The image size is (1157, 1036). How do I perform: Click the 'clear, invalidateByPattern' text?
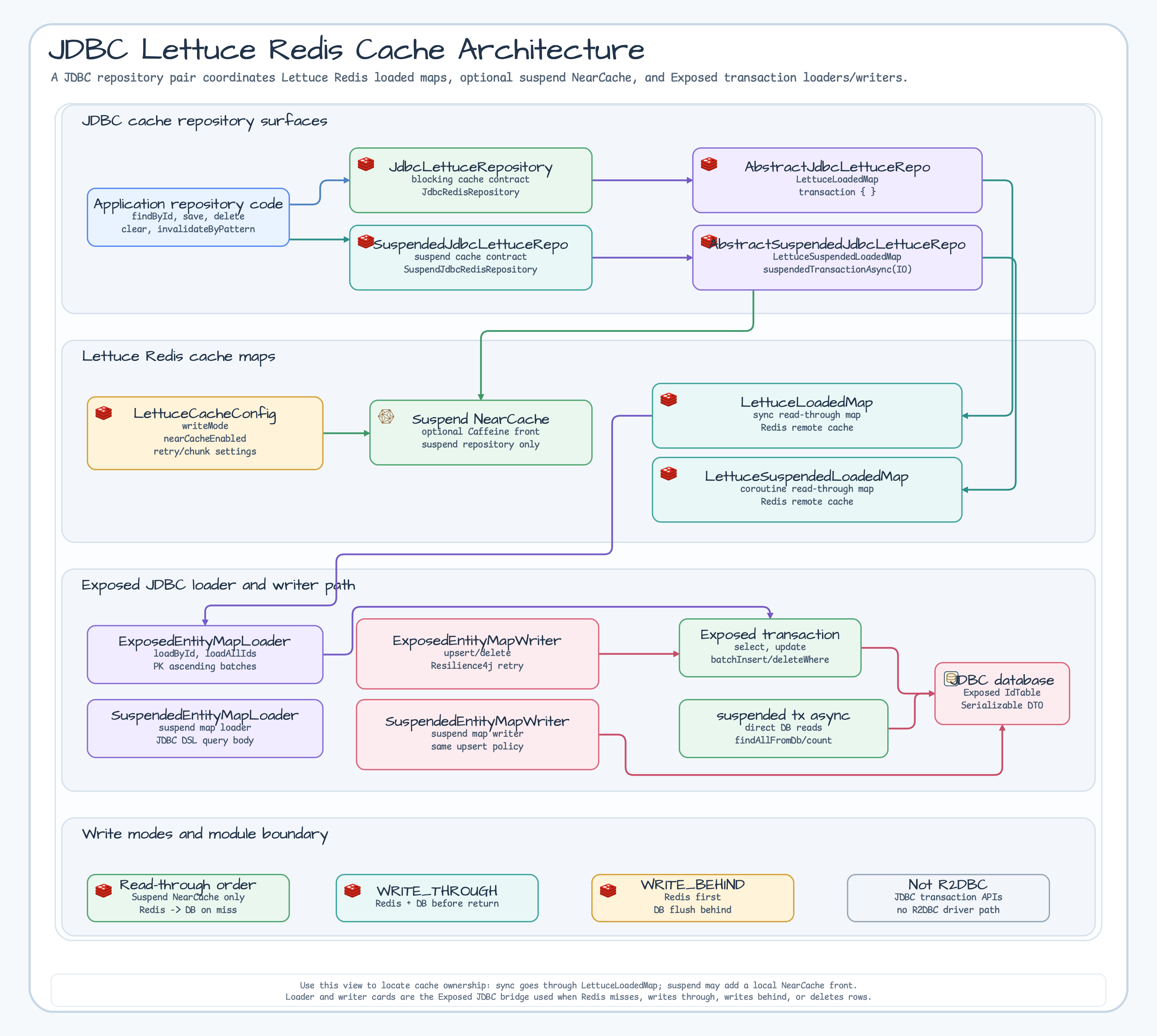point(188,229)
